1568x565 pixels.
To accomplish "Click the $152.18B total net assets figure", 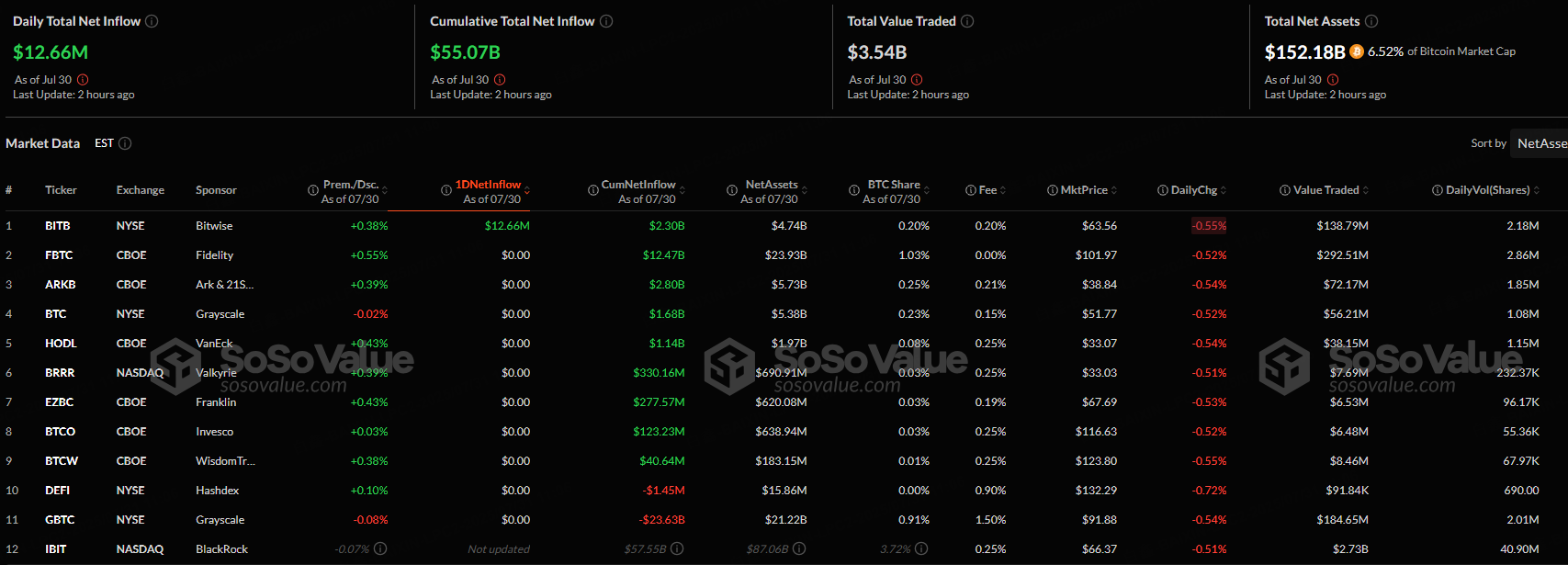I will point(1305,52).
